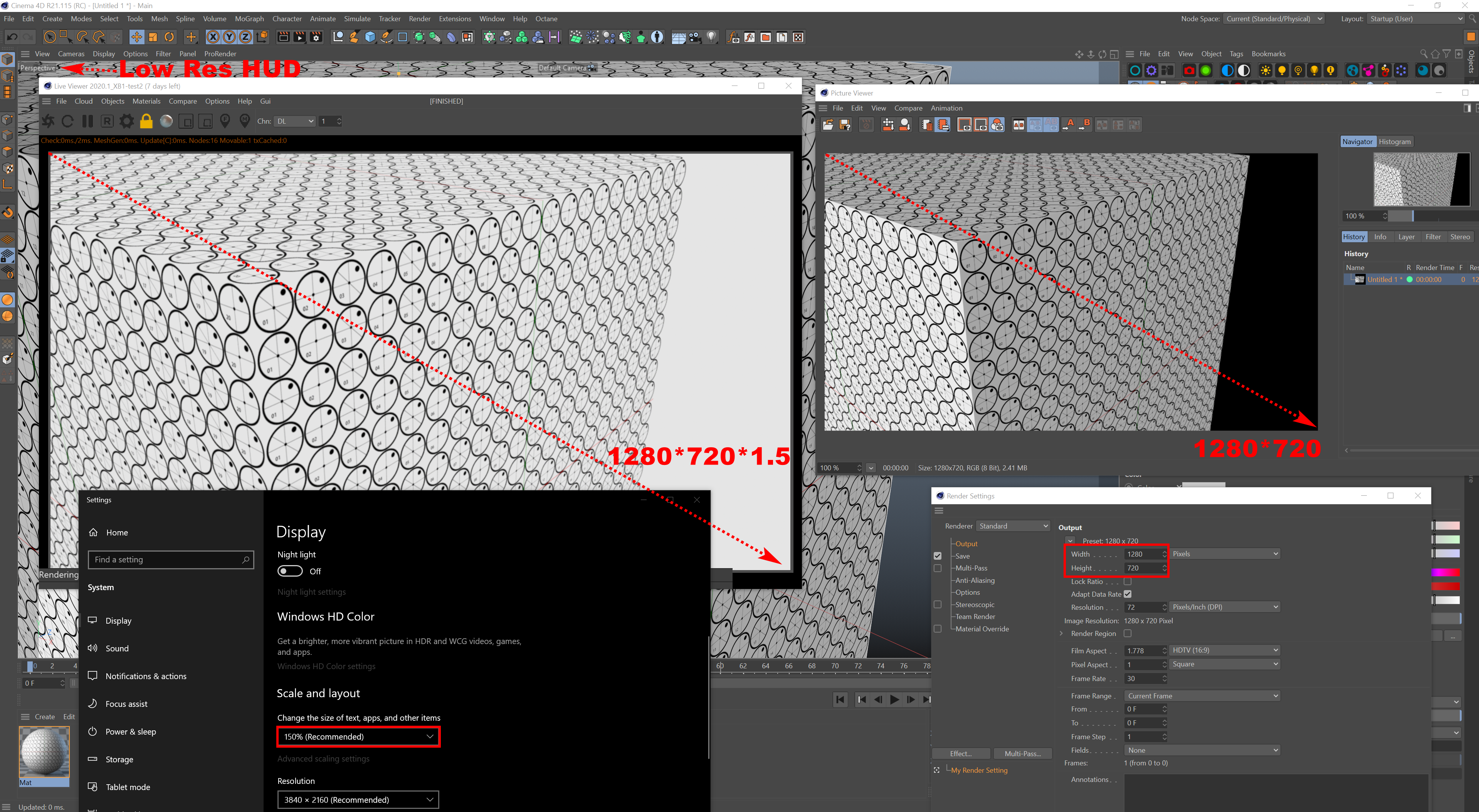Image resolution: width=1479 pixels, height=812 pixels.
Task: Click the Multi-Pass... button
Action: tap(1023, 753)
